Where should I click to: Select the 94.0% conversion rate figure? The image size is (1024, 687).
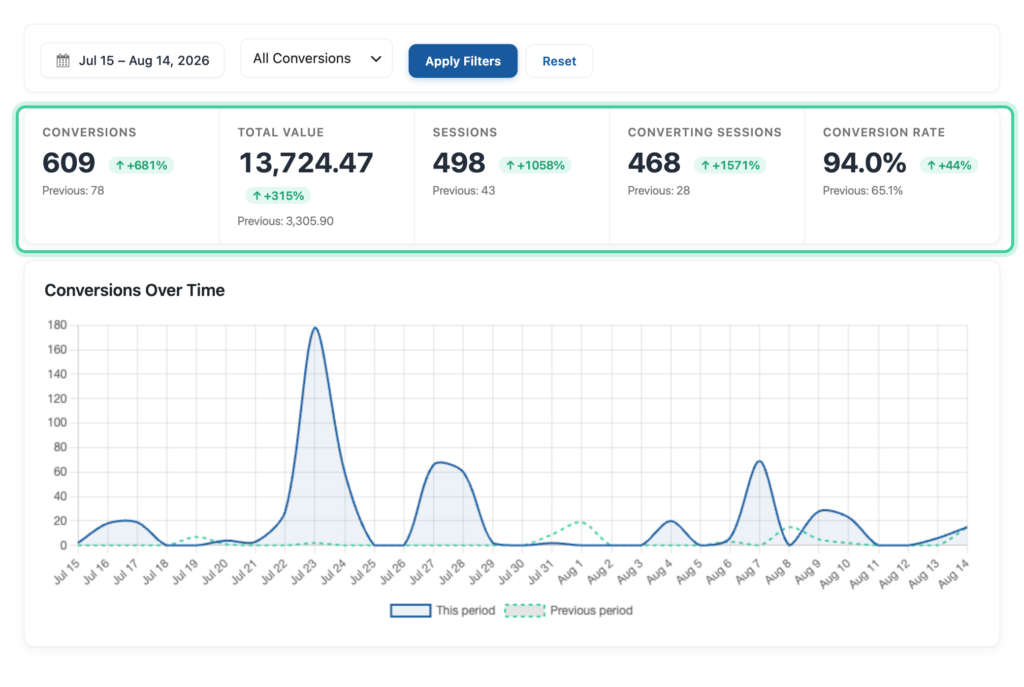point(865,163)
